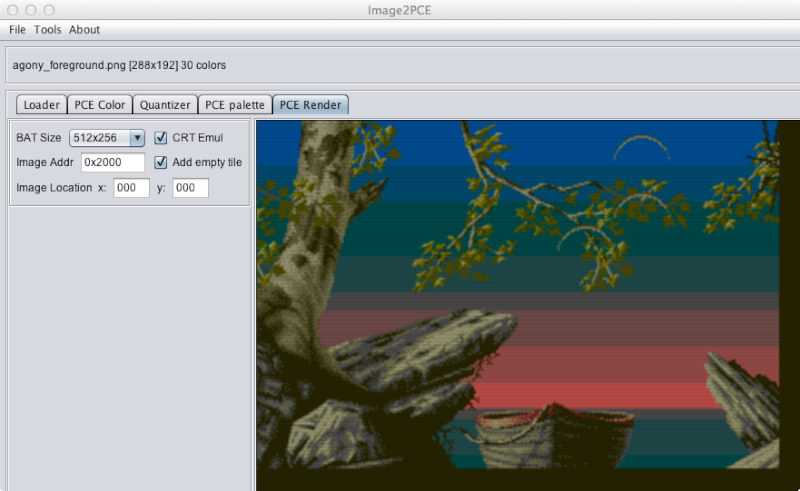The width and height of the screenshot is (800, 491).
Task: Click the Image Addr label
Action: coord(45,162)
